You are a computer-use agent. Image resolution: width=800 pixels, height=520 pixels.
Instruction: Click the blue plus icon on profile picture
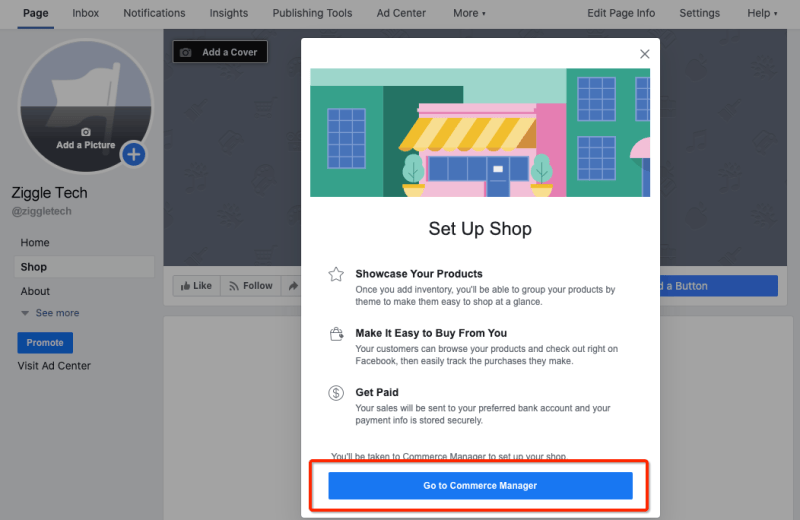pyautogui.click(x=134, y=154)
